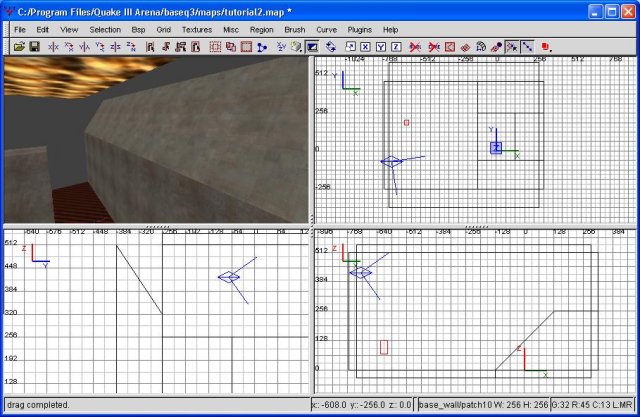This screenshot has width=640, height=417.
Task: Hollow the selected brush
Action: [247, 47]
